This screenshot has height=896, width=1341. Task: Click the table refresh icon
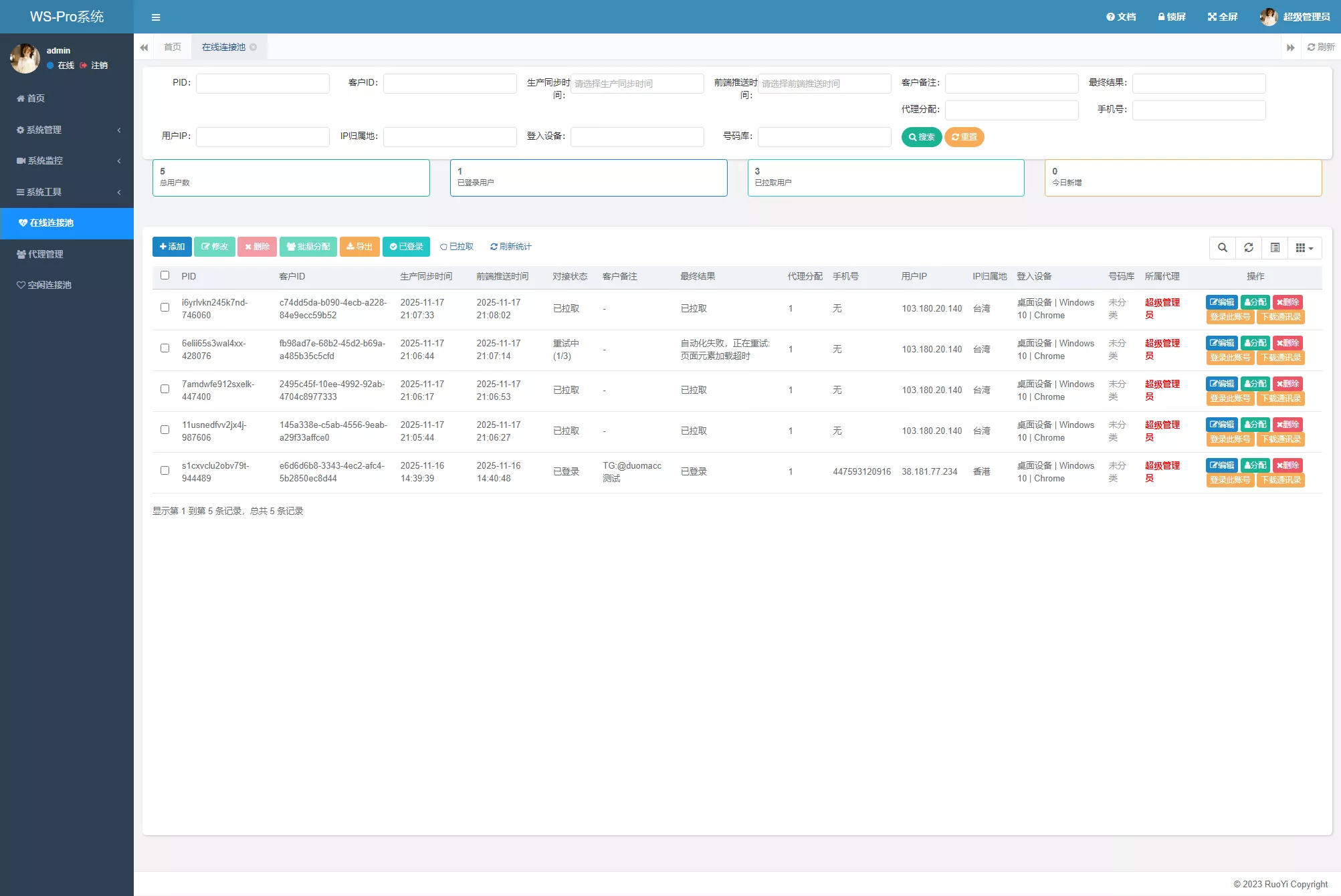(x=1248, y=248)
